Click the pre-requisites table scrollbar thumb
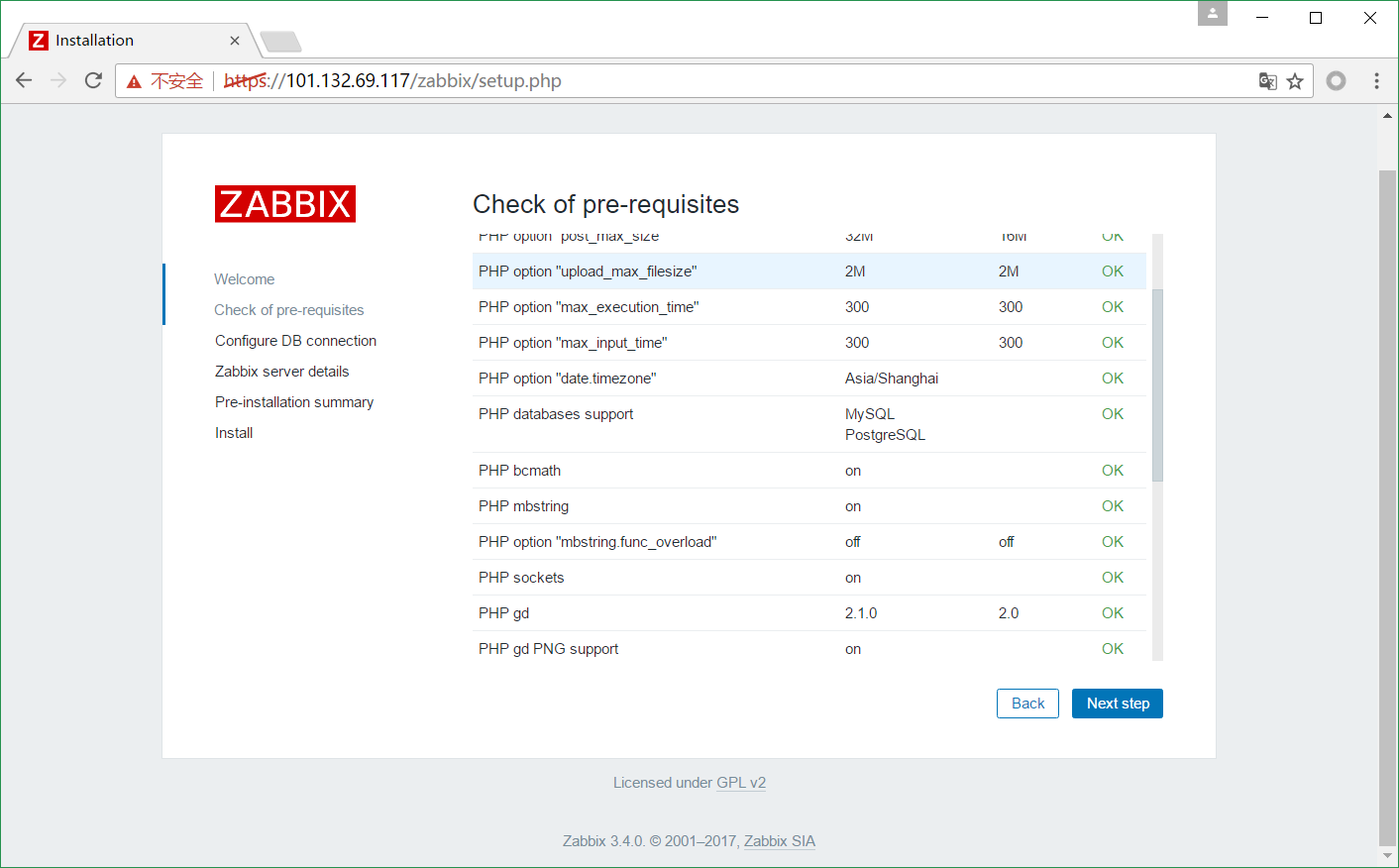This screenshot has width=1399, height=868. pyautogui.click(x=1157, y=385)
